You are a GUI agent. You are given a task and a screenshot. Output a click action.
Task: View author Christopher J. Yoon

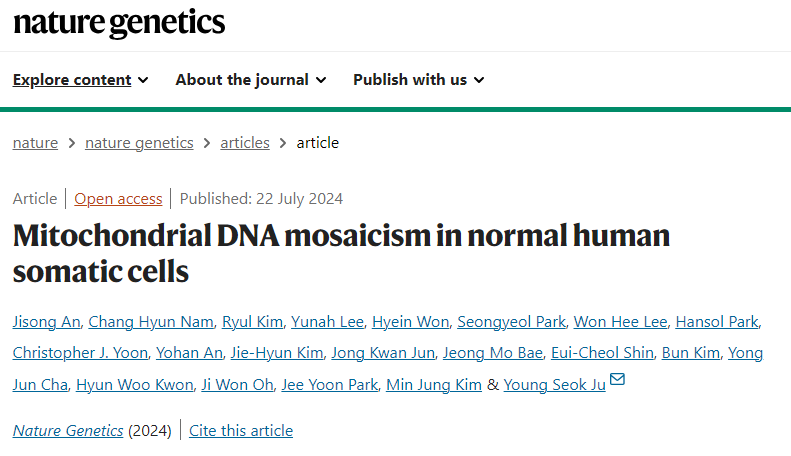80,353
